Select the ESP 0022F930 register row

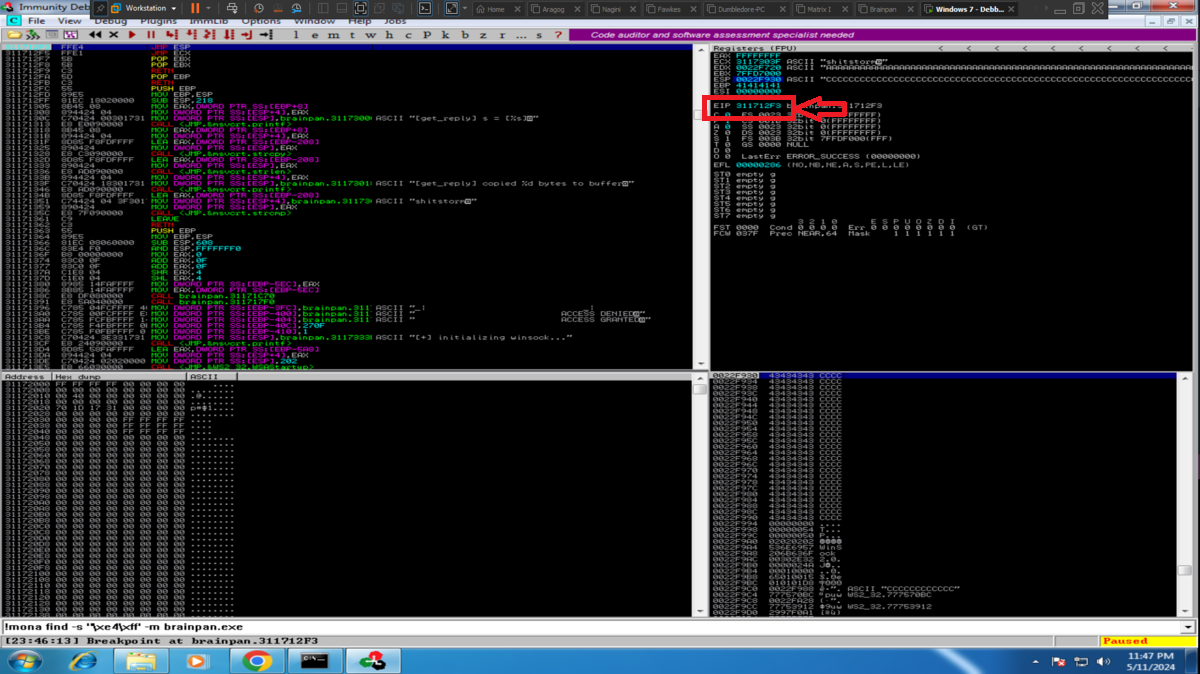(950, 79)
